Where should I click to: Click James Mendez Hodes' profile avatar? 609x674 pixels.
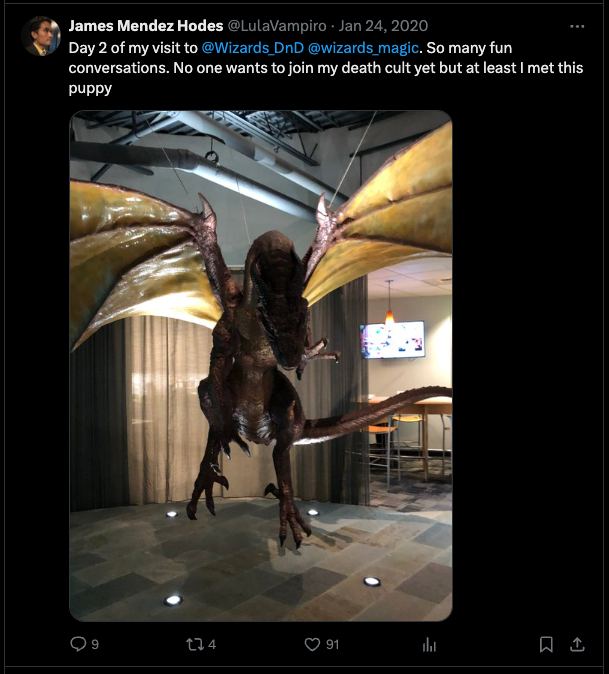tap(41, 36)
